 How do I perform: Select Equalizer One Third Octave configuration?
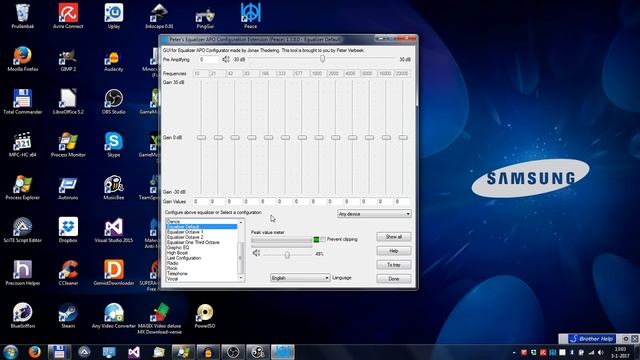tap(193, 242)
